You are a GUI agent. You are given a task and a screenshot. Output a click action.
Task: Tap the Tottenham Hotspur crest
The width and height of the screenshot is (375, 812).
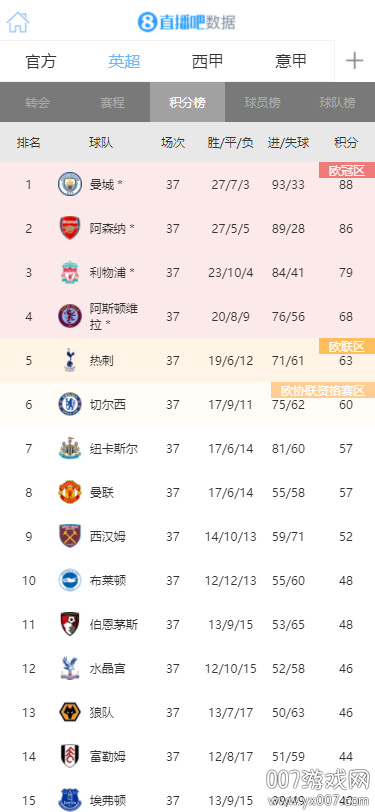[69, 360]
